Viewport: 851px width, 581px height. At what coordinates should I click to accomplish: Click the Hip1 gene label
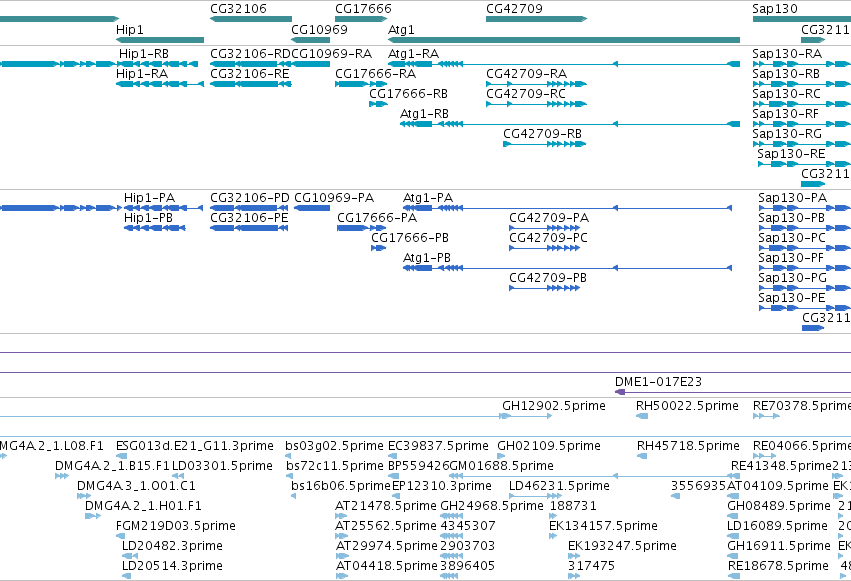pyautogui.click(x=130, y=29)
